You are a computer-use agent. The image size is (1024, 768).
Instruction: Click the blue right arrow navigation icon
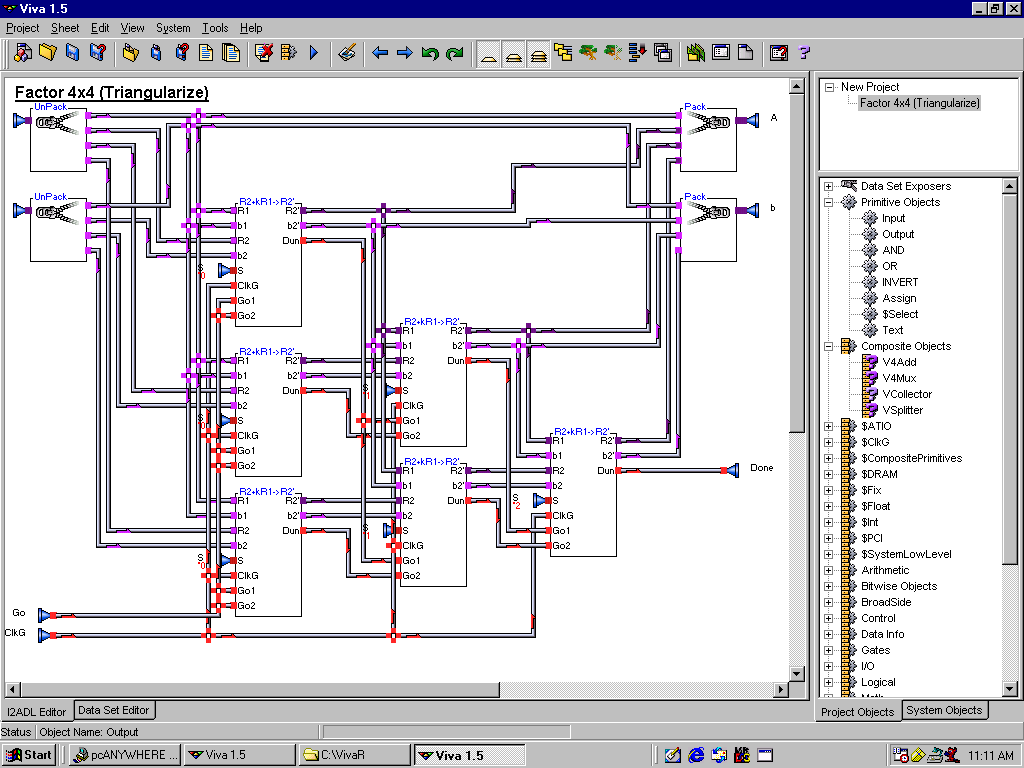[404, 53]
